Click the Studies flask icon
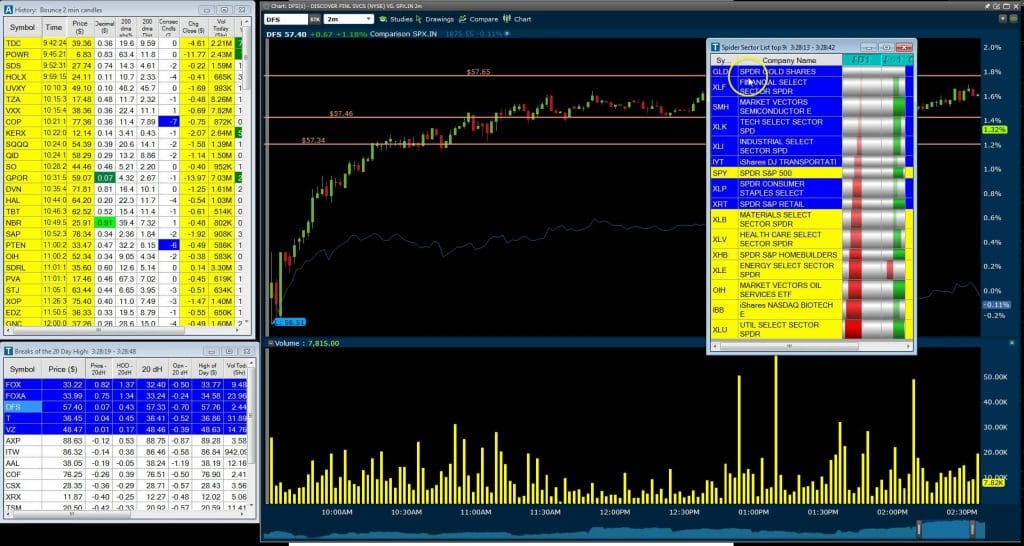 pos(383,20)
